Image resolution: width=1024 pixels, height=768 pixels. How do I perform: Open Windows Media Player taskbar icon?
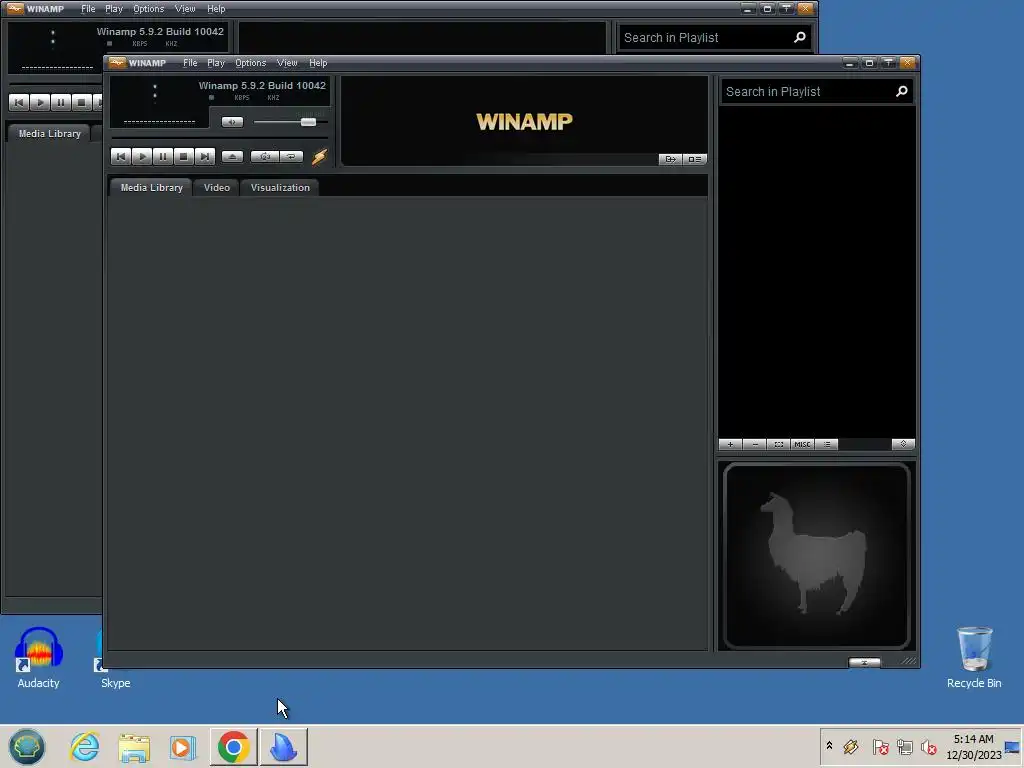click(183, 747)
